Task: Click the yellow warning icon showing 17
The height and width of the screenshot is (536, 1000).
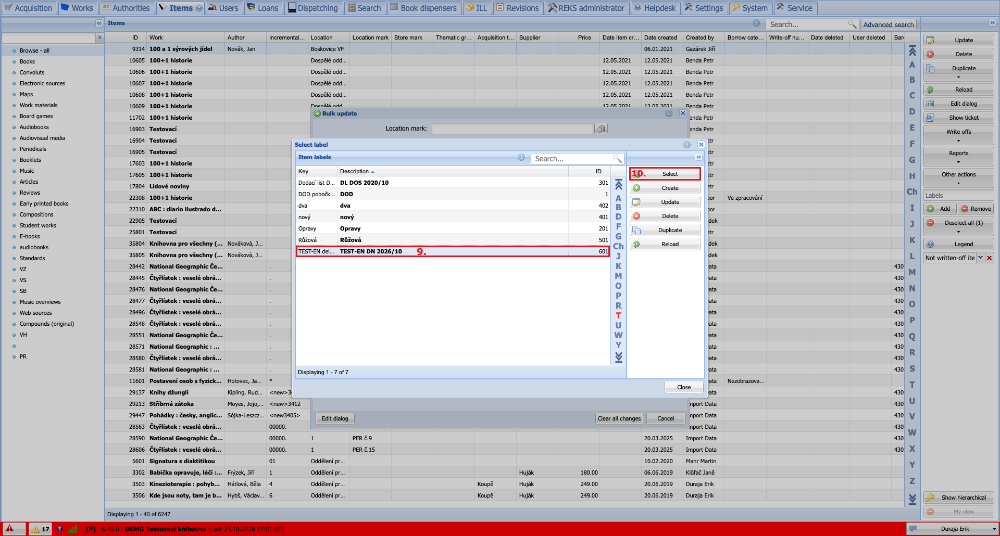Action: click(x=41, y=528)
